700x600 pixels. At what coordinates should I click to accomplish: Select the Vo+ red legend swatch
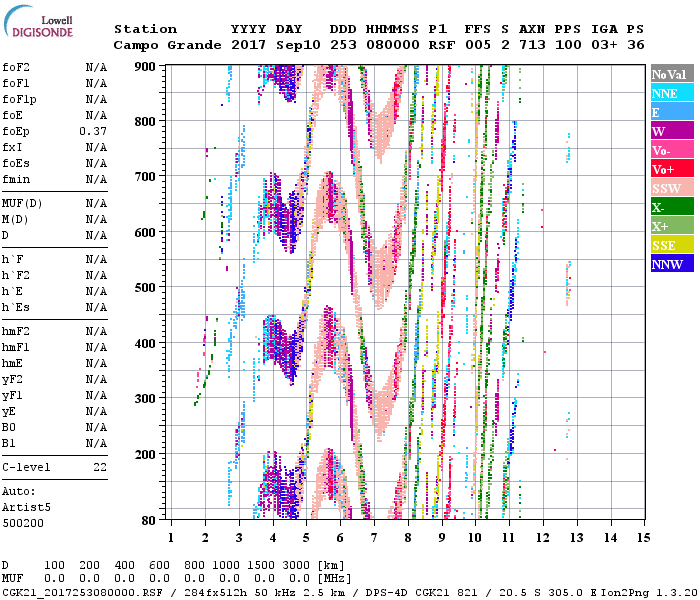pyautogui.click(x=672, y=169)
